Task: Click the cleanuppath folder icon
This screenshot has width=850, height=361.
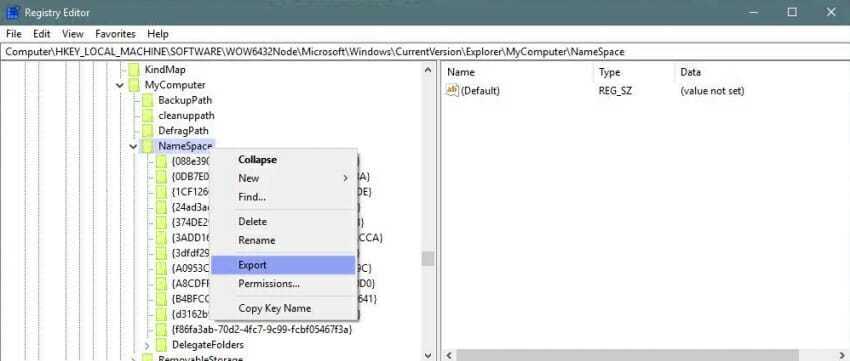Action: coord(147,115)
